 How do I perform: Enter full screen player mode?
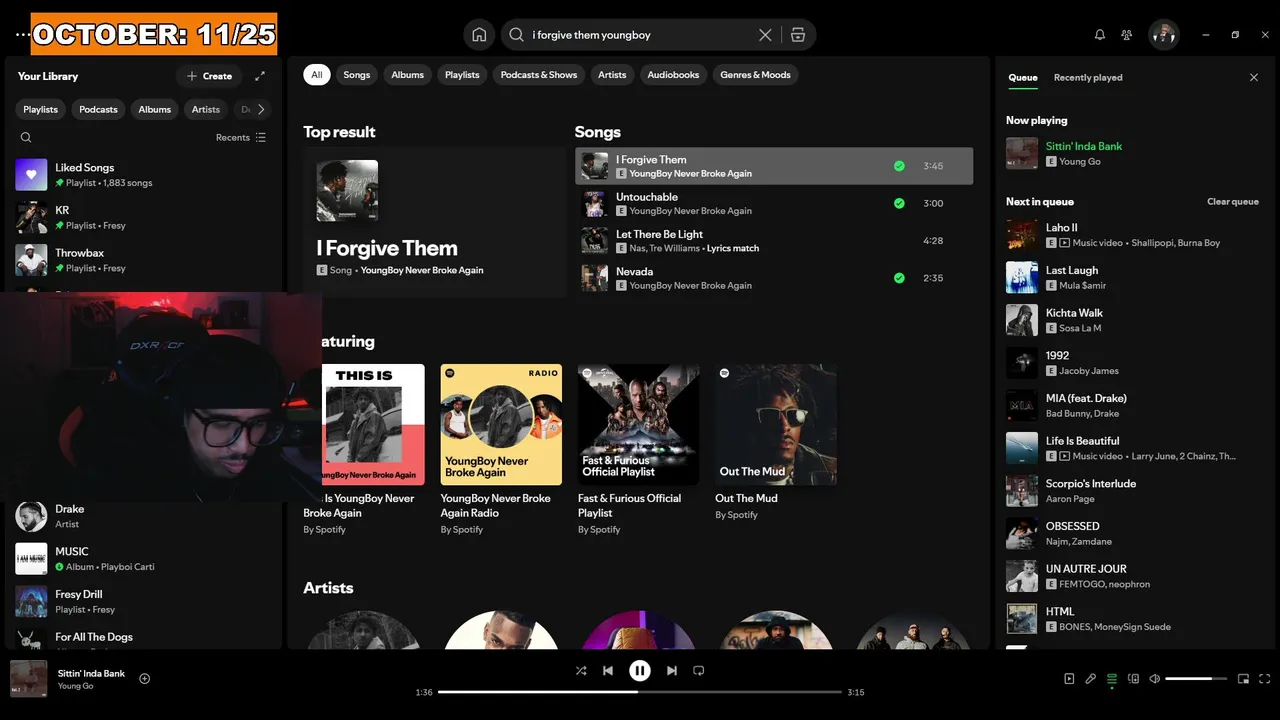1265,679
